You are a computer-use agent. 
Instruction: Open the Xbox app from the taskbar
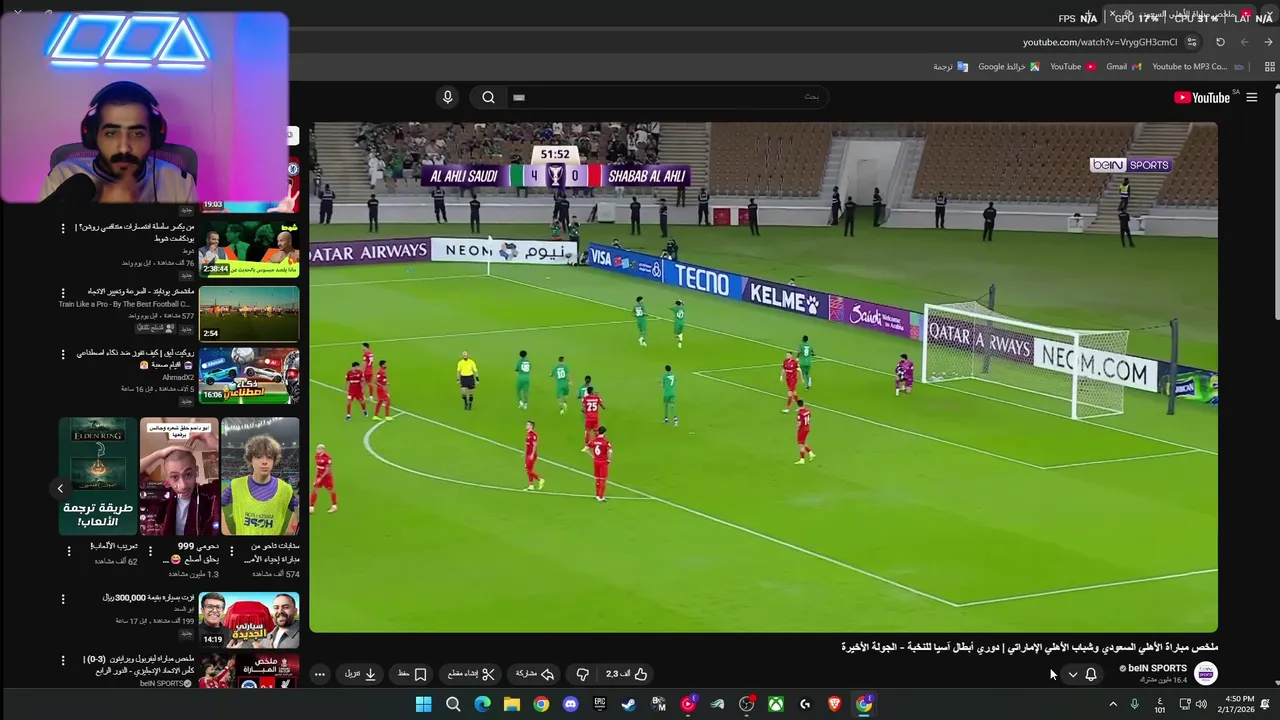pyautogui.click(x=776, y=704)
